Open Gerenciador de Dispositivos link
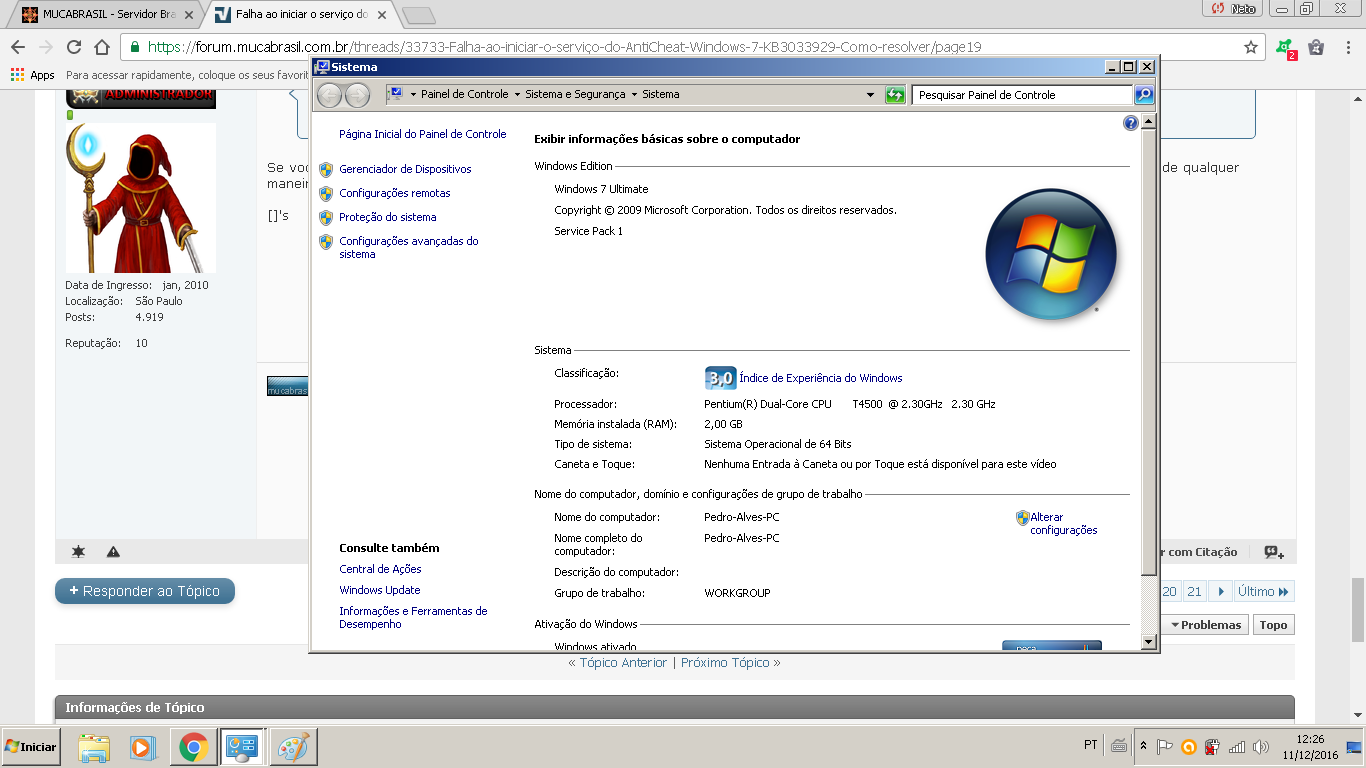 [x=405, y=169]
